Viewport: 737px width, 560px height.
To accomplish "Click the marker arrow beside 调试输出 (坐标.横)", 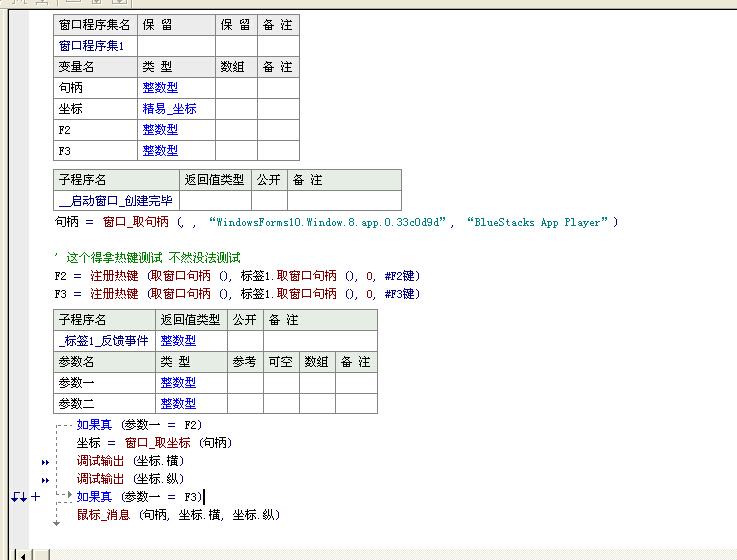I will point(45,462).
